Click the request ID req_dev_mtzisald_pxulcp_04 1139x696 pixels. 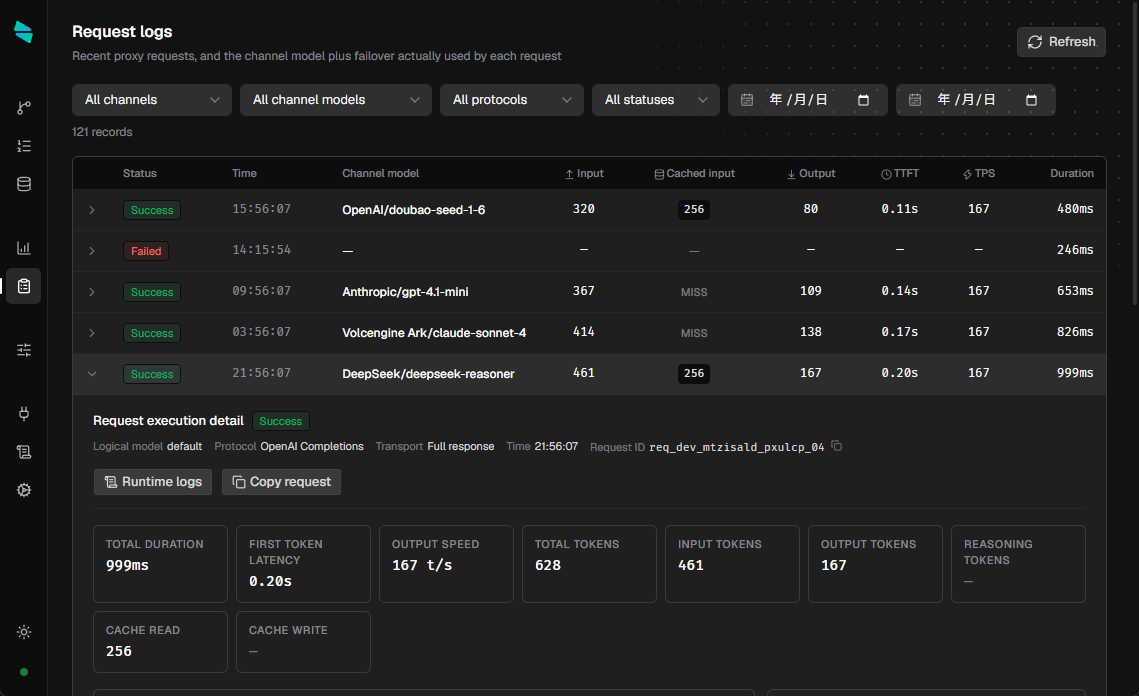click(x=737, y=447)
